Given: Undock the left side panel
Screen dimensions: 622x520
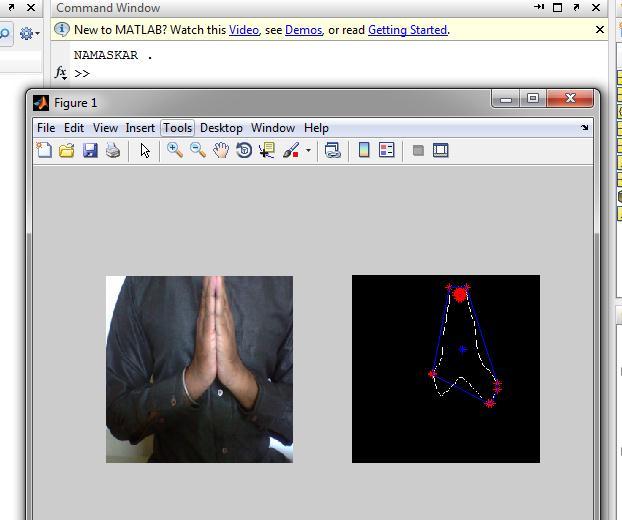Looking at the screenshot, I should [12, 7].
